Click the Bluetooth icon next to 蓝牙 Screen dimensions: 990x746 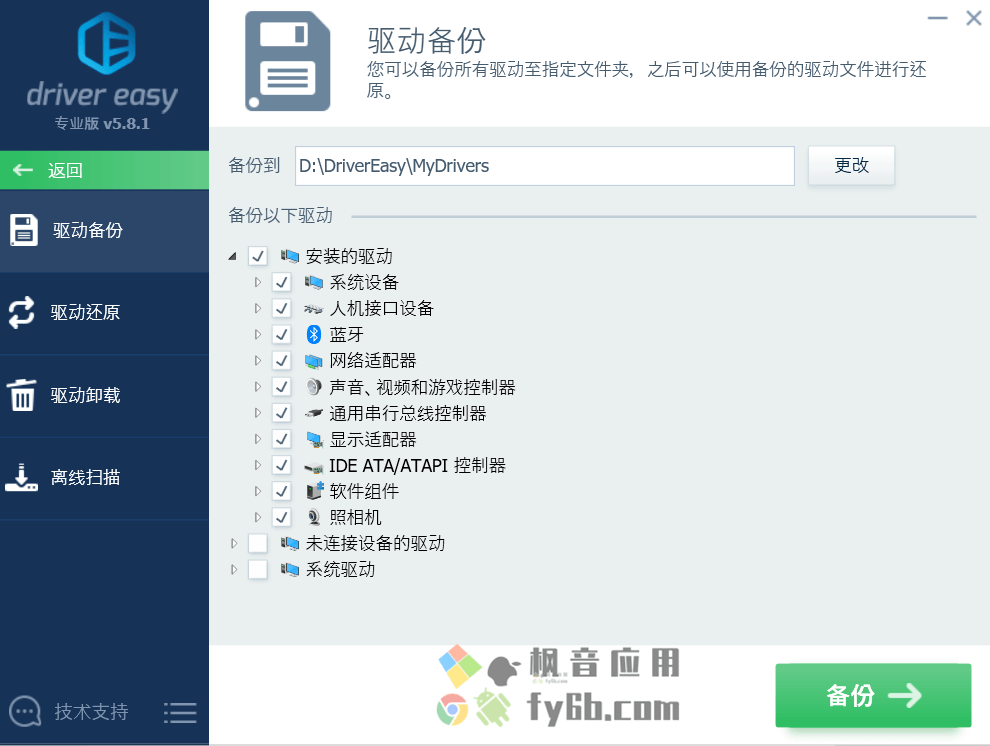(x=314, y=335)
